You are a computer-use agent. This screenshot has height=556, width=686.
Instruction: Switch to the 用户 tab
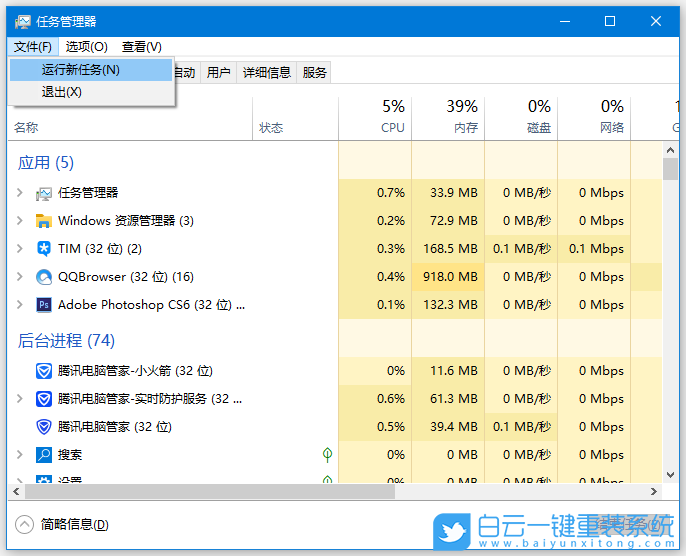pos(218,73)
